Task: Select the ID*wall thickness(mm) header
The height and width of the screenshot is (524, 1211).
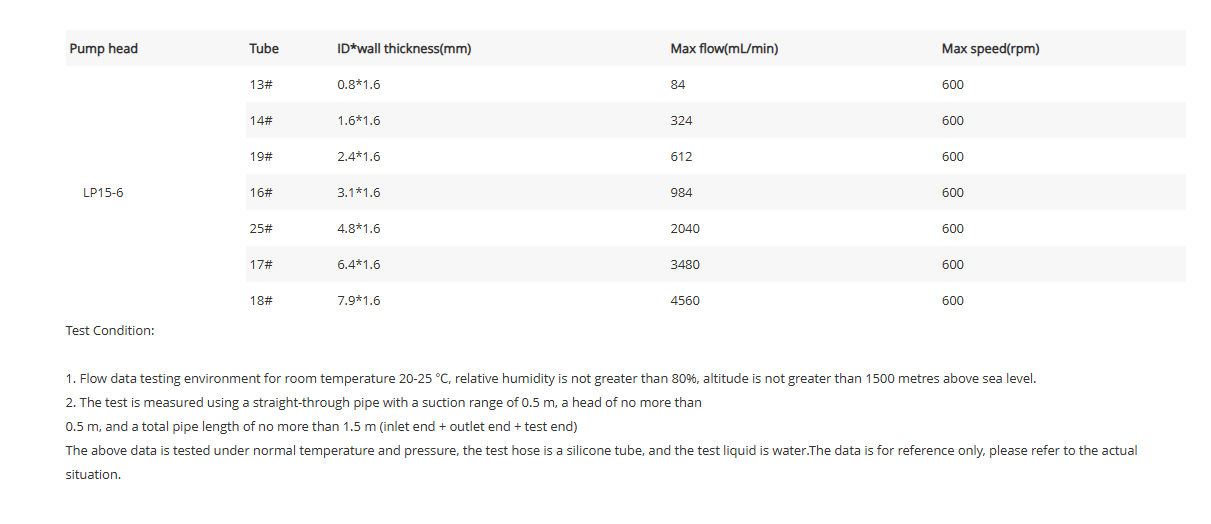Action: point(404,49)
